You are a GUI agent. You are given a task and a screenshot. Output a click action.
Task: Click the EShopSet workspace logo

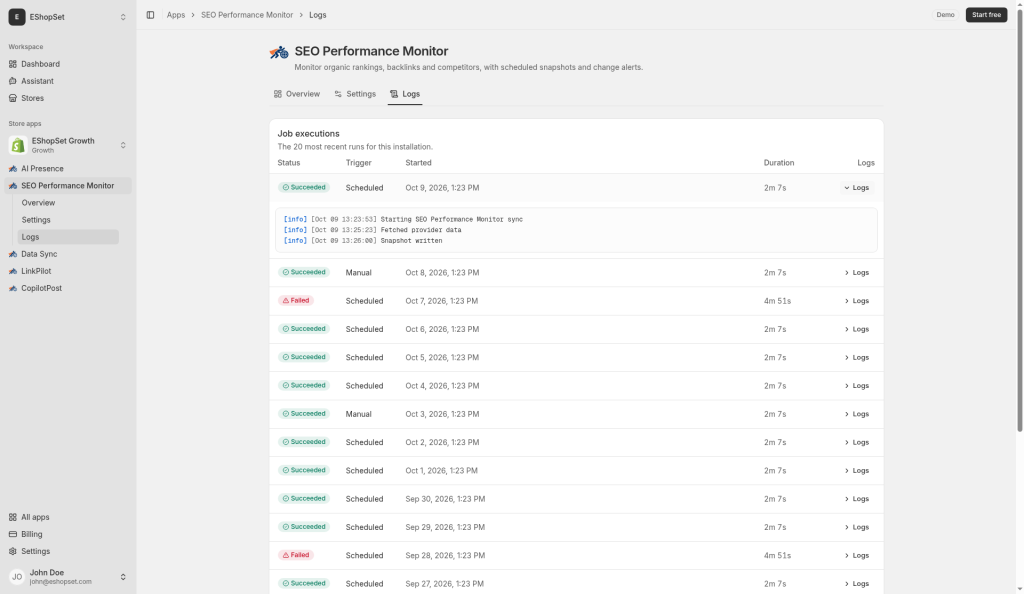(x=17, y=17)
